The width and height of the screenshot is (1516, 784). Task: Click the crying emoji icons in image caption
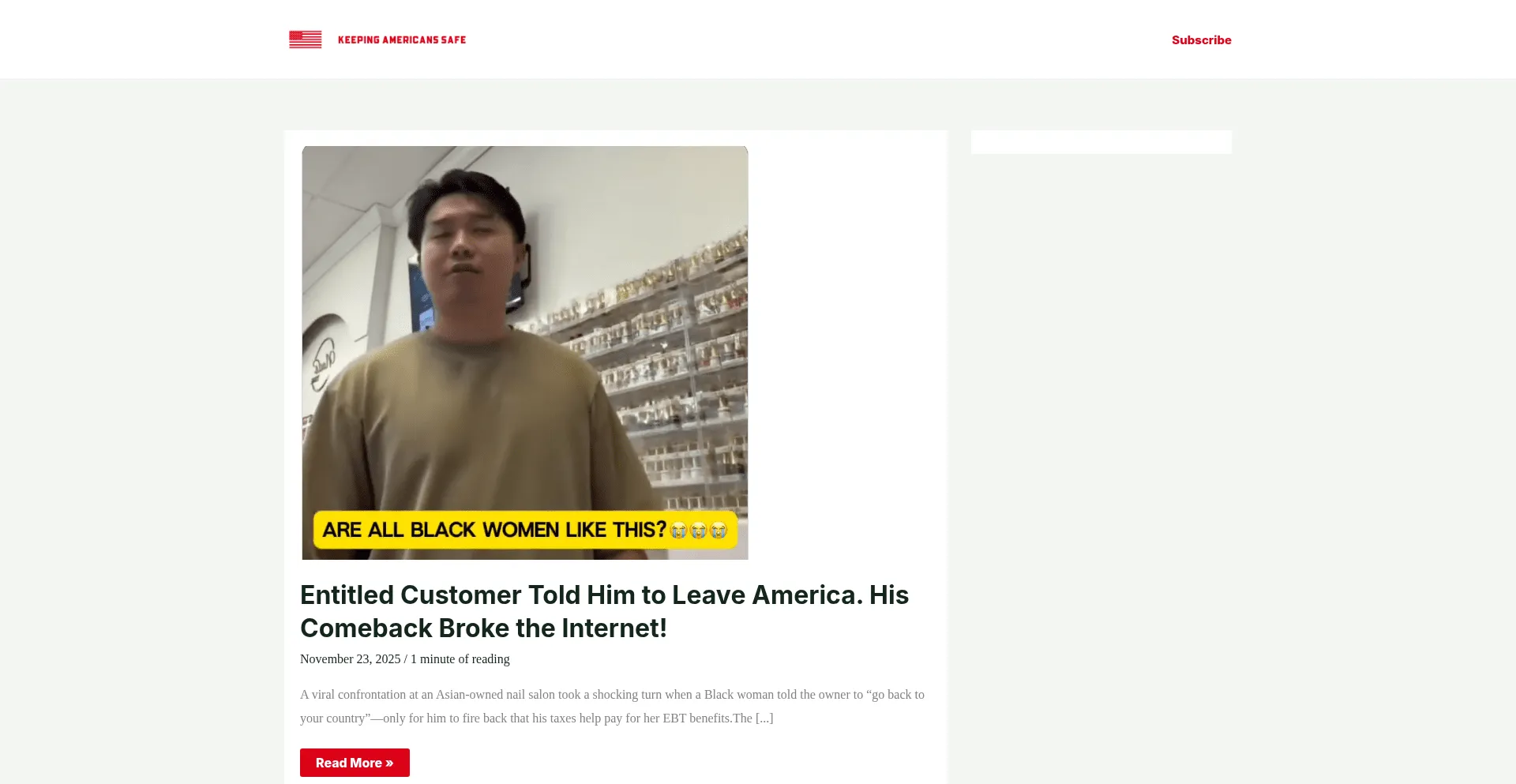699,531
